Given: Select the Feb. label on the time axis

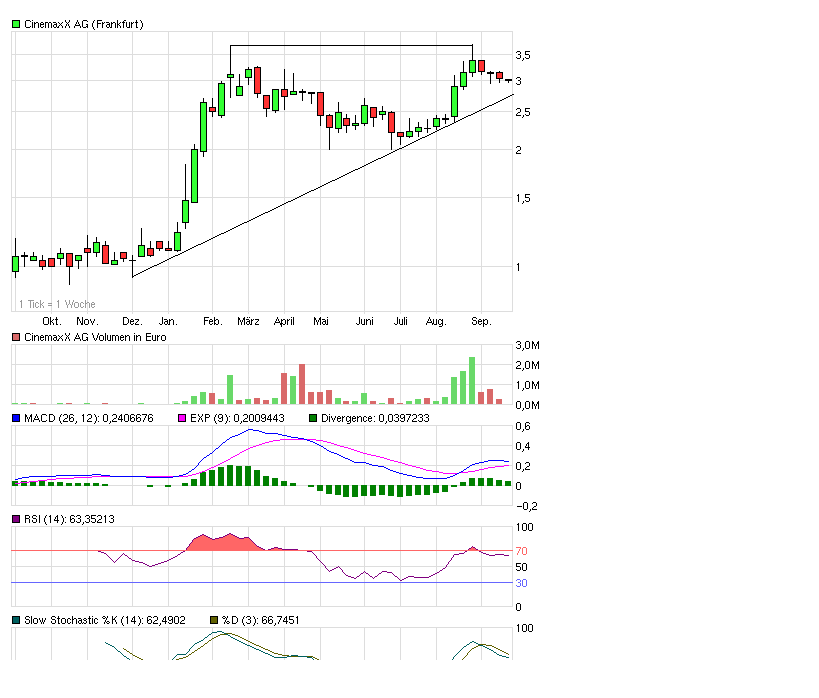Looking at the screenshot, I should tap(213, 321).
